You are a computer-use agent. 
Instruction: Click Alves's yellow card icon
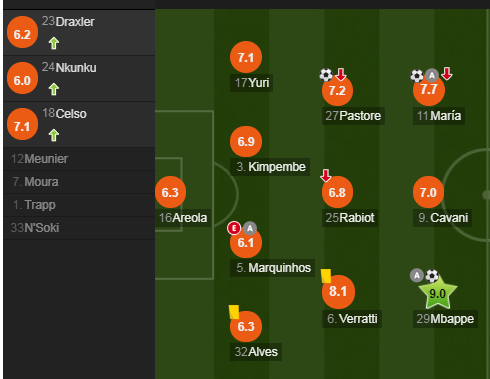234,312
